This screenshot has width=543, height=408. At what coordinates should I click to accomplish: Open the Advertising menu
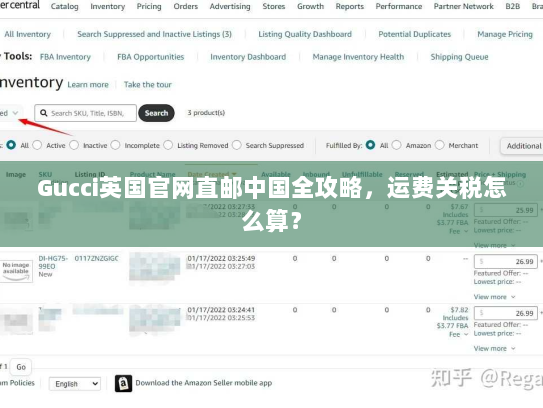coord(230,6)
